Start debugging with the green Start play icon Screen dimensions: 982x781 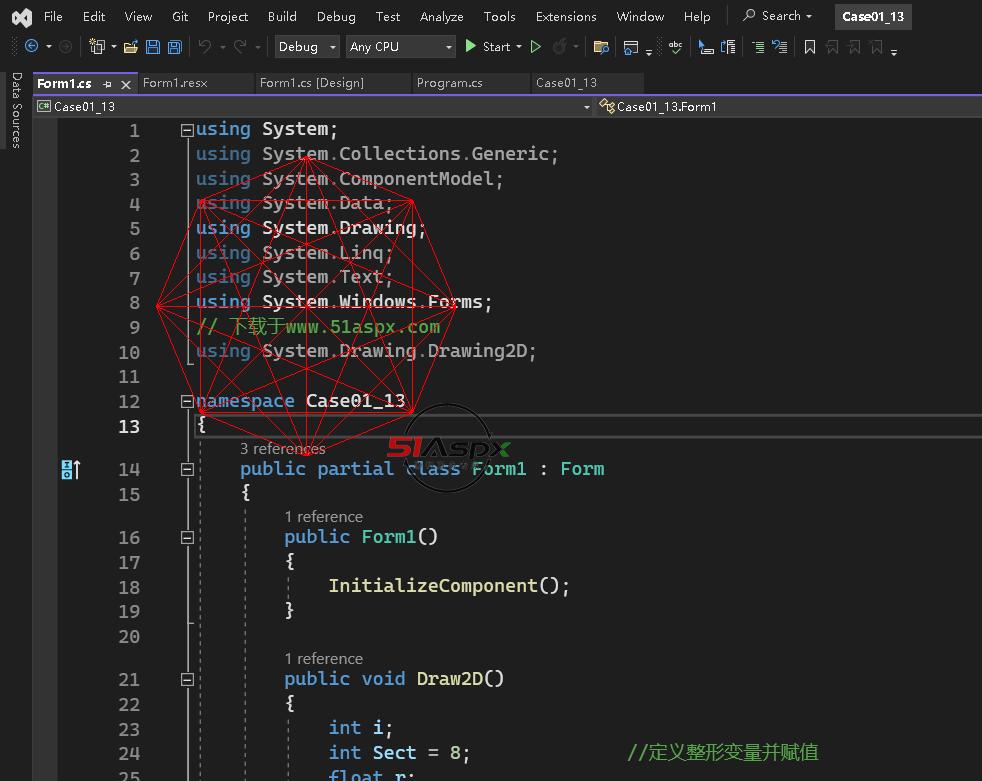(470, 46)
